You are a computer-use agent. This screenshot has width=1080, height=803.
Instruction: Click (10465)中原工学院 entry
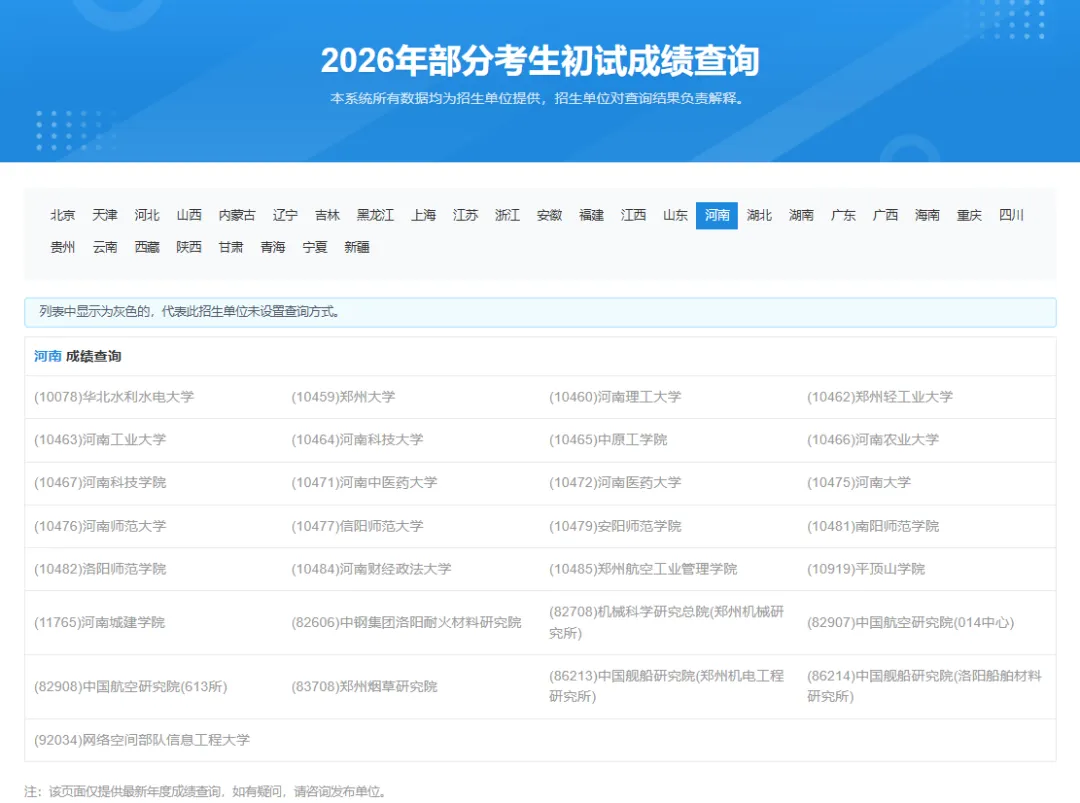coord(608,440)
